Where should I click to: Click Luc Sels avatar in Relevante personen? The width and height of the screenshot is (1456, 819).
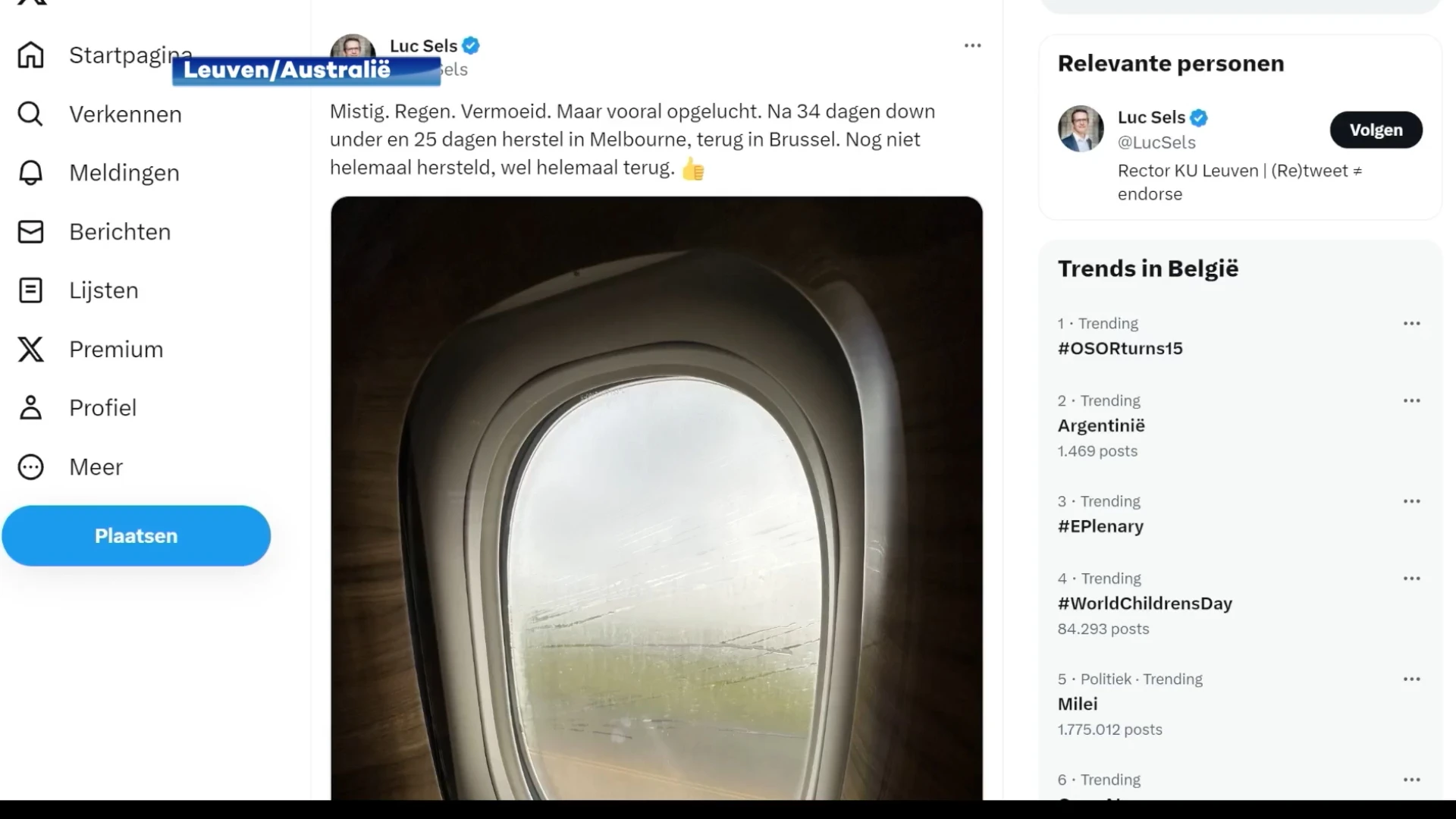click(x=1081, y=129)
